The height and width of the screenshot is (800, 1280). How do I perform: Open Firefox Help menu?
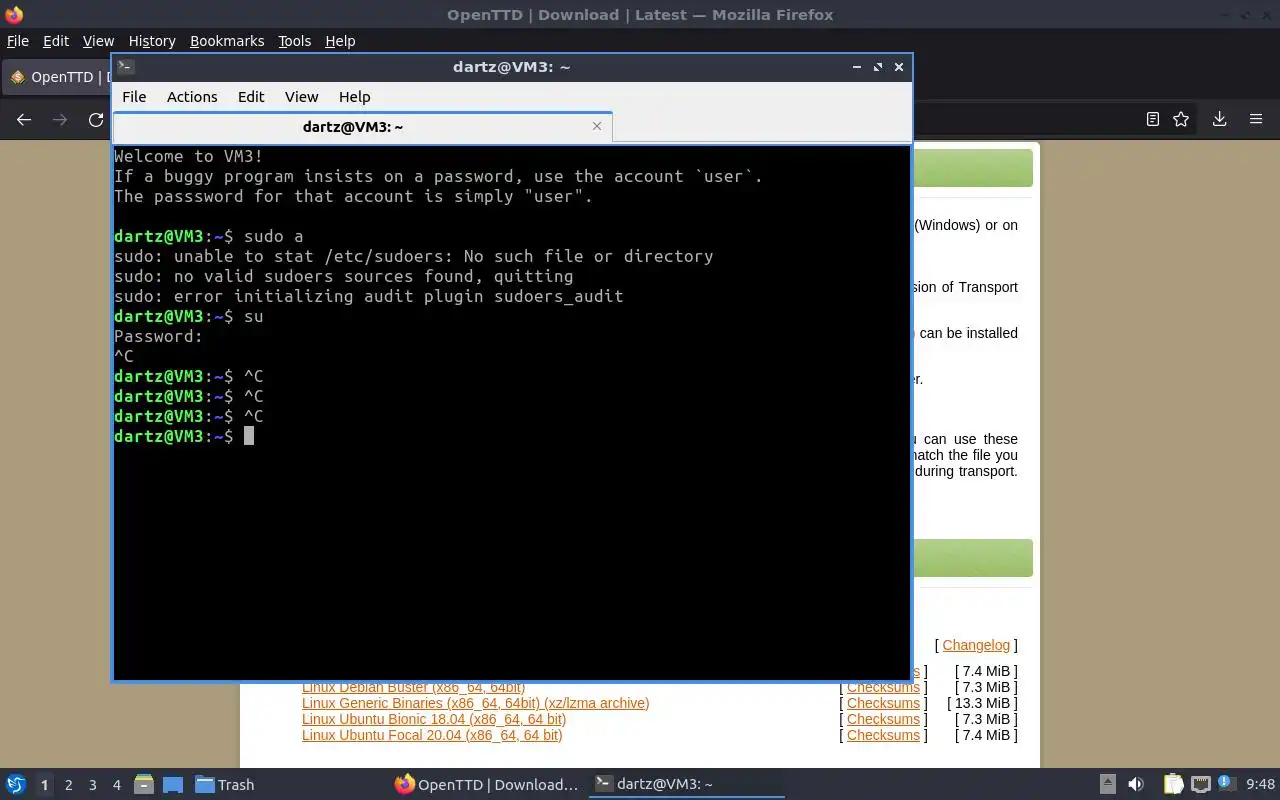tap(340, 41)
